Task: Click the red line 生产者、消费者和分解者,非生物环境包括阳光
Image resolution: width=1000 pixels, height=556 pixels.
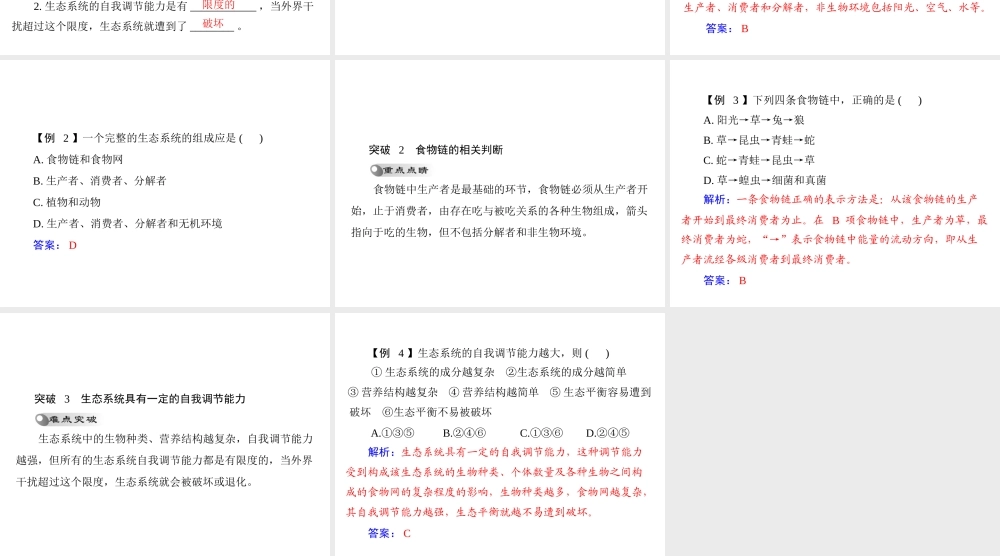Action: [x=835, y=8]
